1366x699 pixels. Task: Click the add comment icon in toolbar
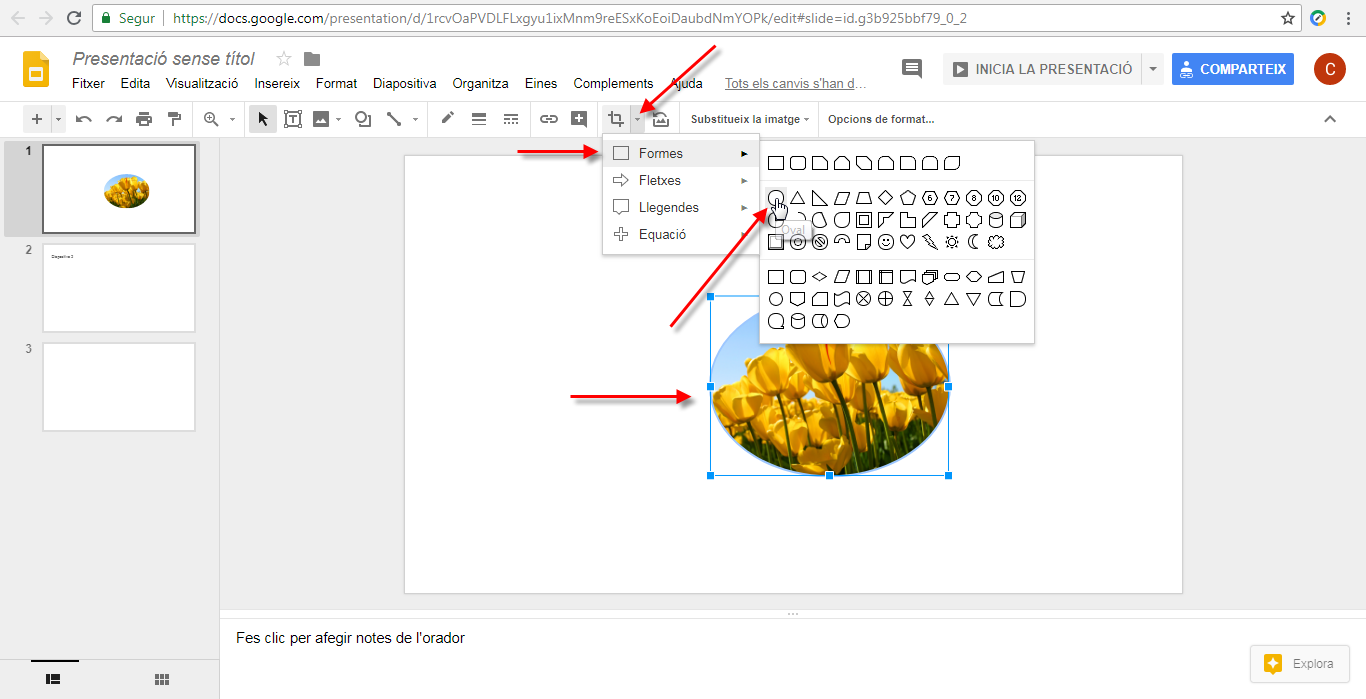coord(579,119)
